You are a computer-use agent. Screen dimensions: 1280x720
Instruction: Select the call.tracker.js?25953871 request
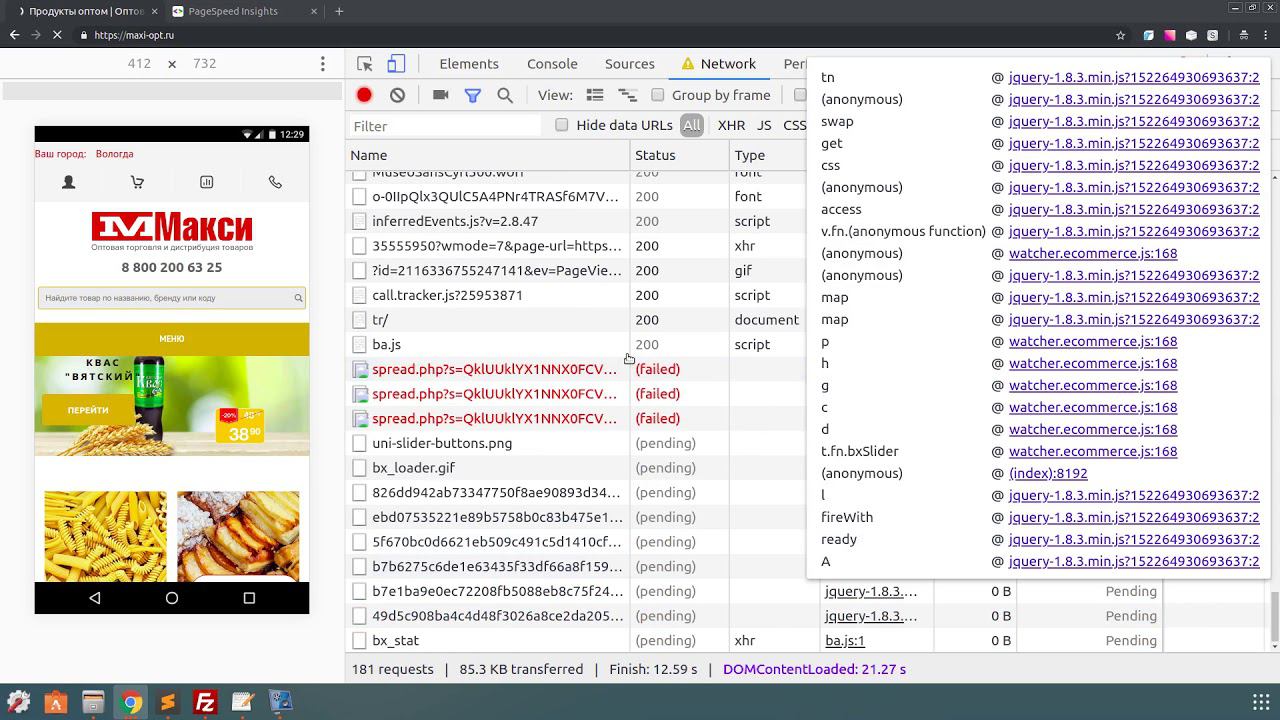(576, 295)
